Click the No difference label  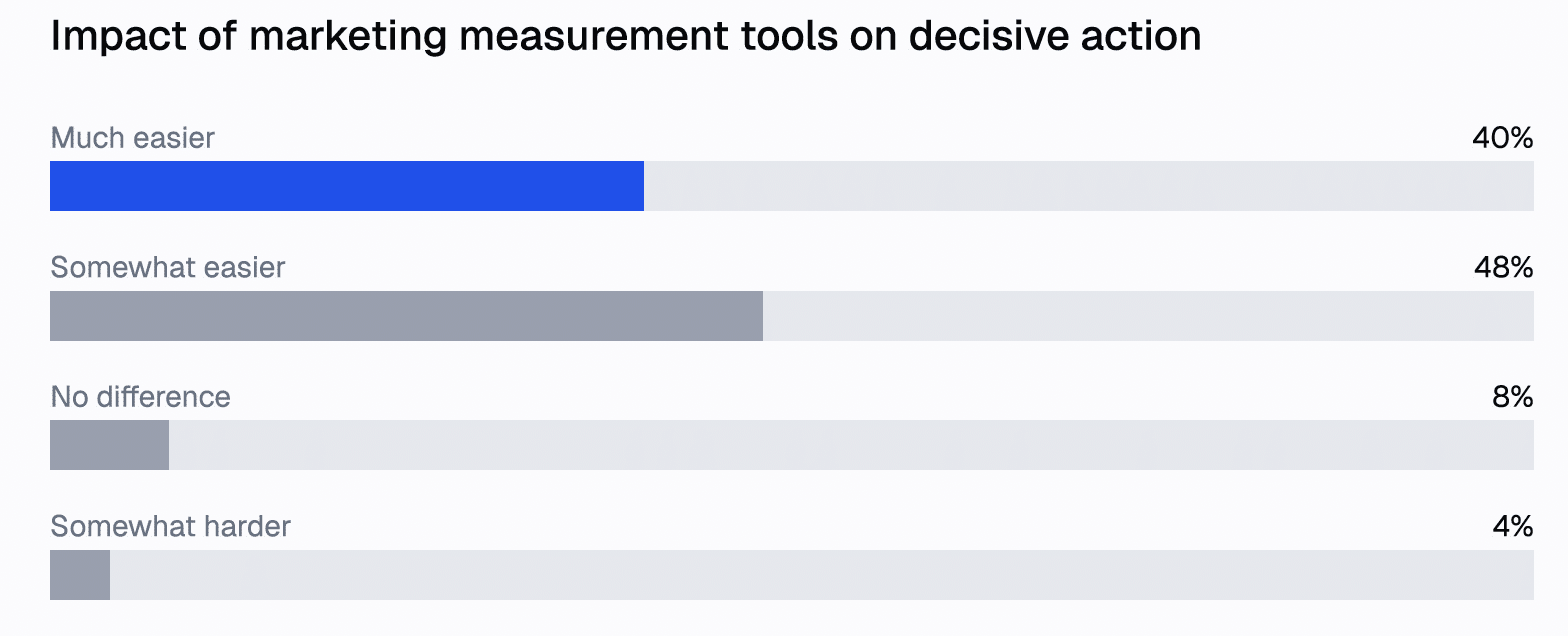coord(141,397)
